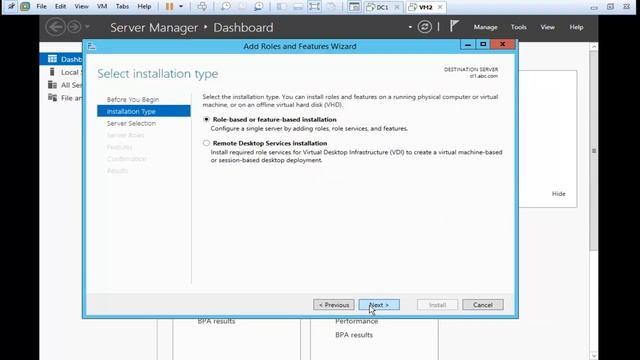Click the Next button
640x360 pixels.
click(x=379, y=305)
